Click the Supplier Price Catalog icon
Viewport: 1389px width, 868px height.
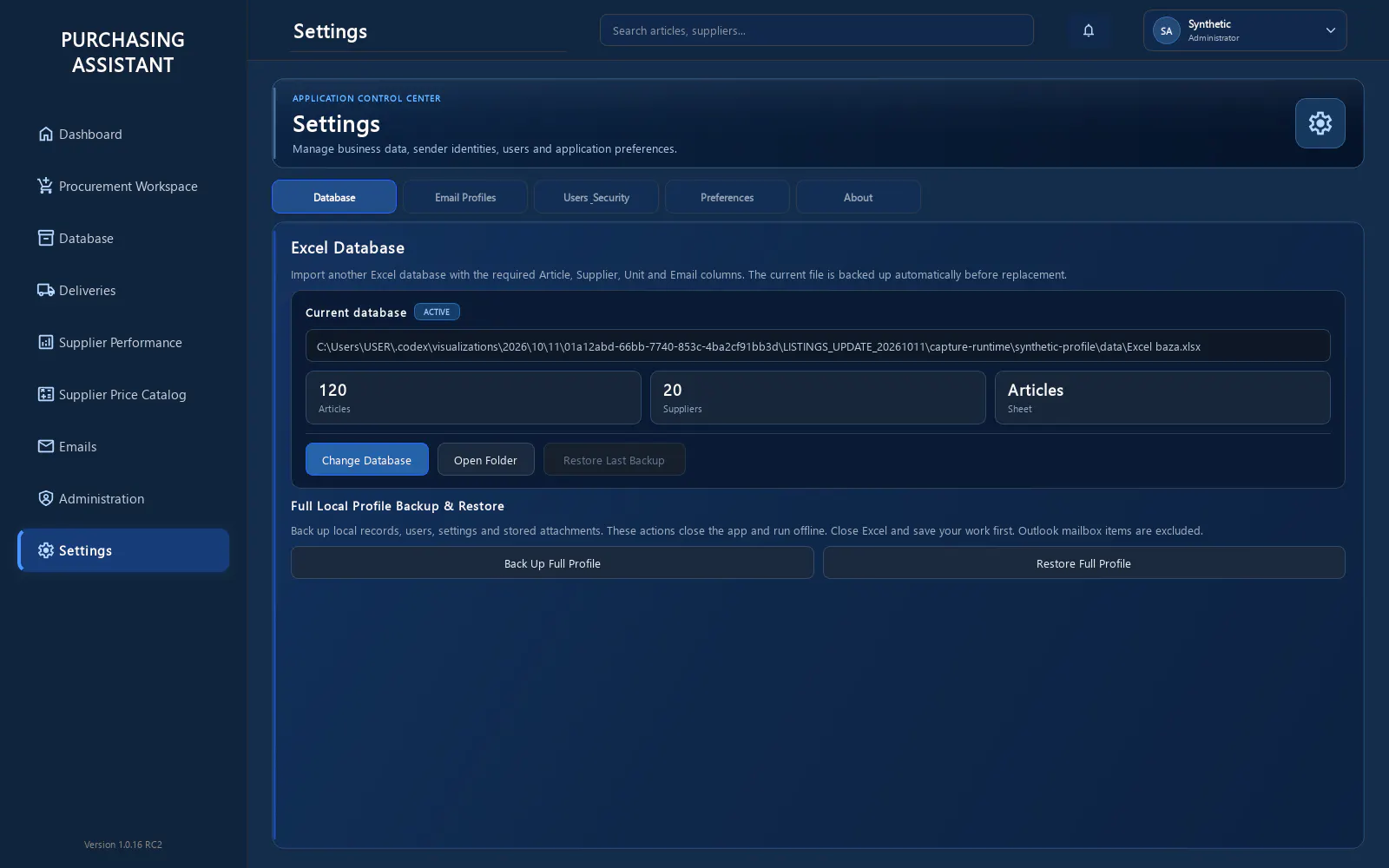point(46,394)
